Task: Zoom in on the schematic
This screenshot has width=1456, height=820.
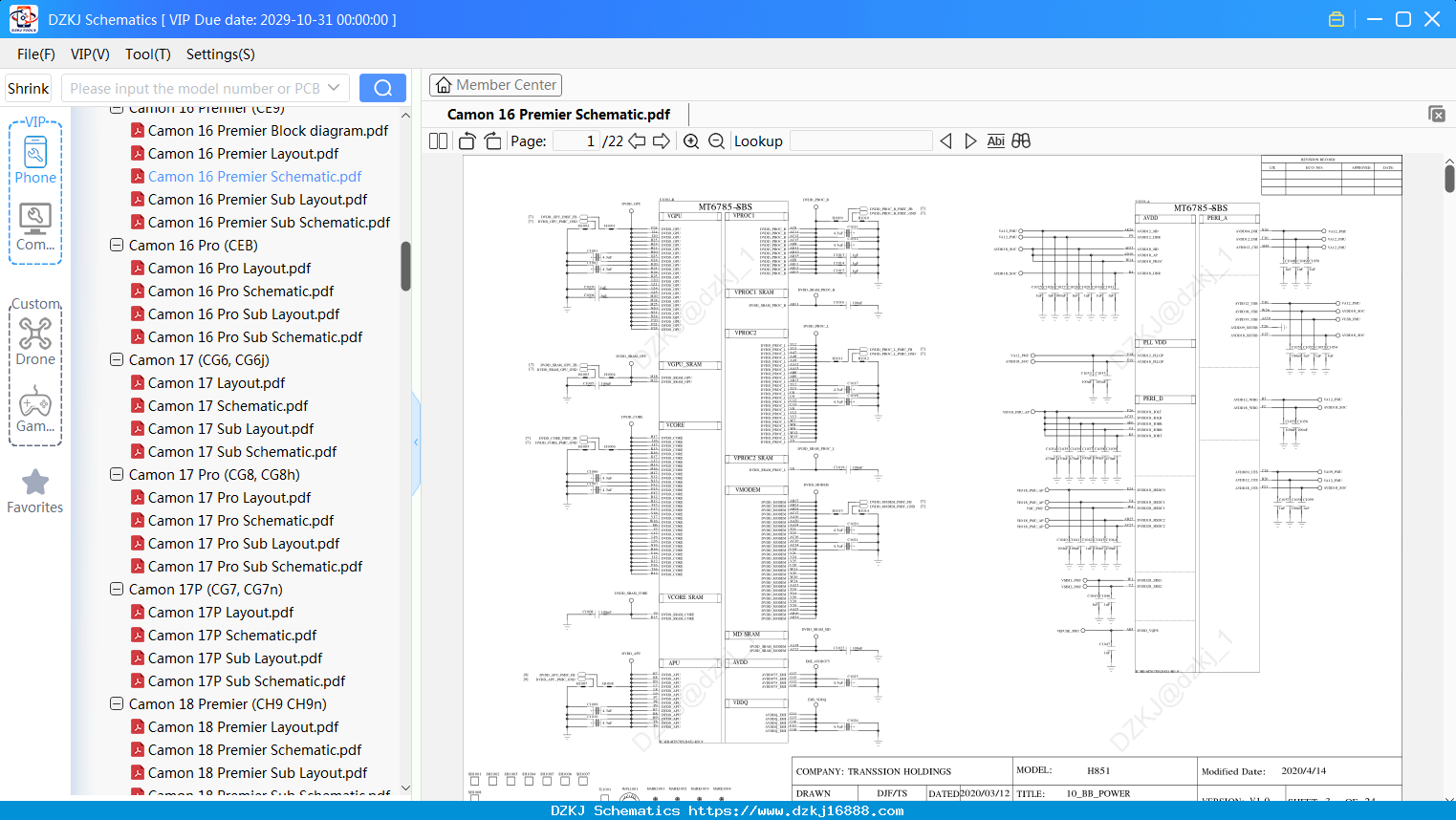Action: (691, 140)
